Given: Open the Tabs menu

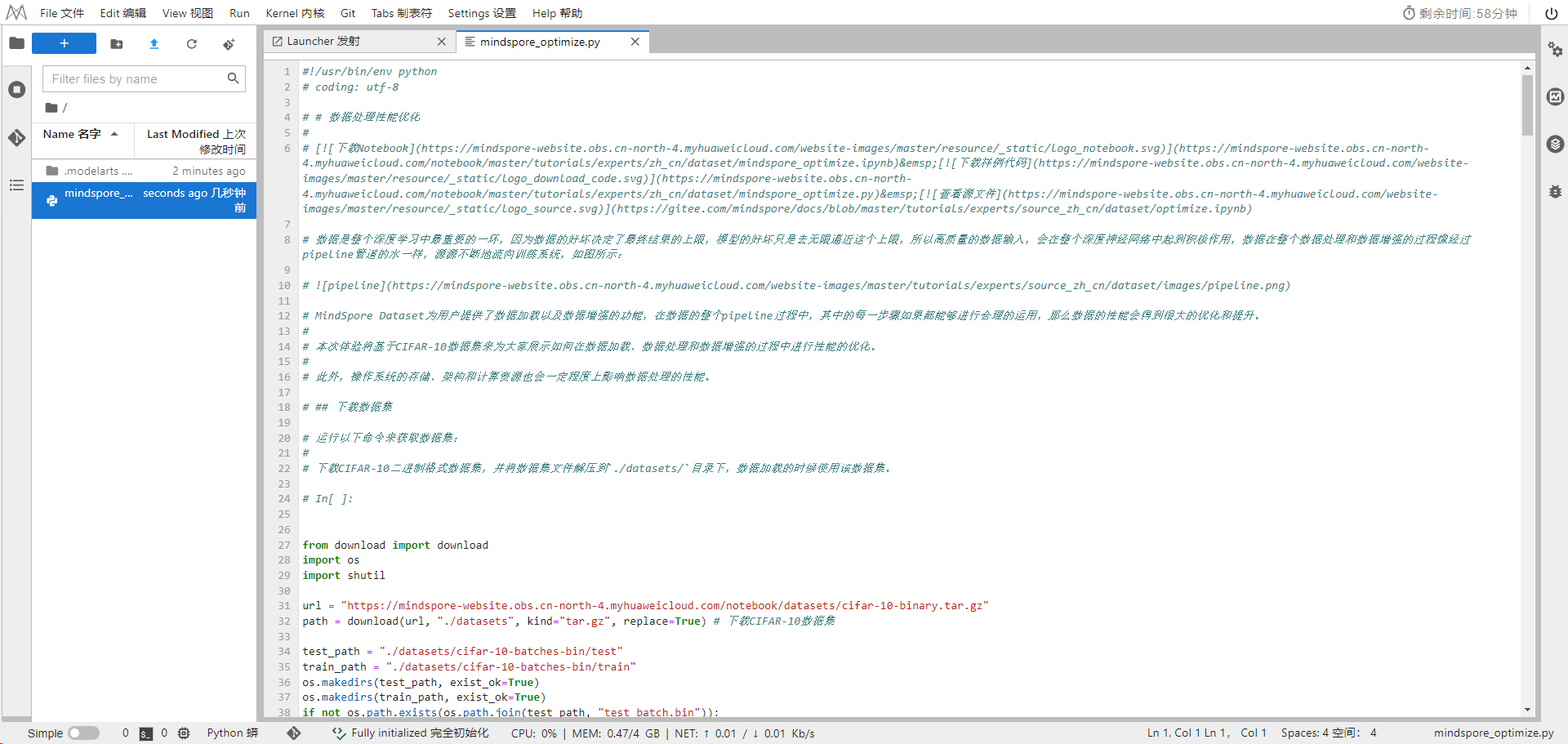Looking at the screenshot, I should [401, 13].
